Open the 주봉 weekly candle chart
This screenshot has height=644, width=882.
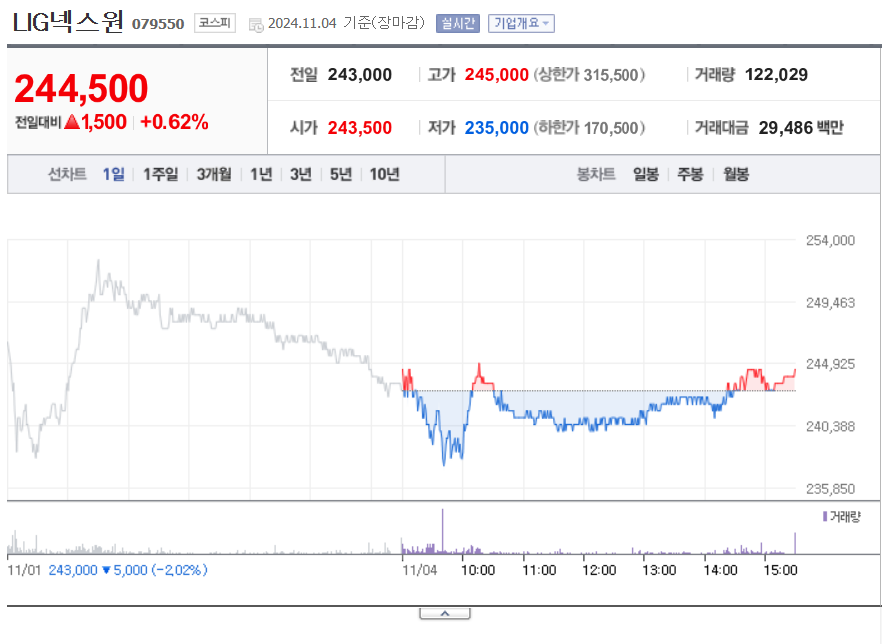tap(690, 174)
